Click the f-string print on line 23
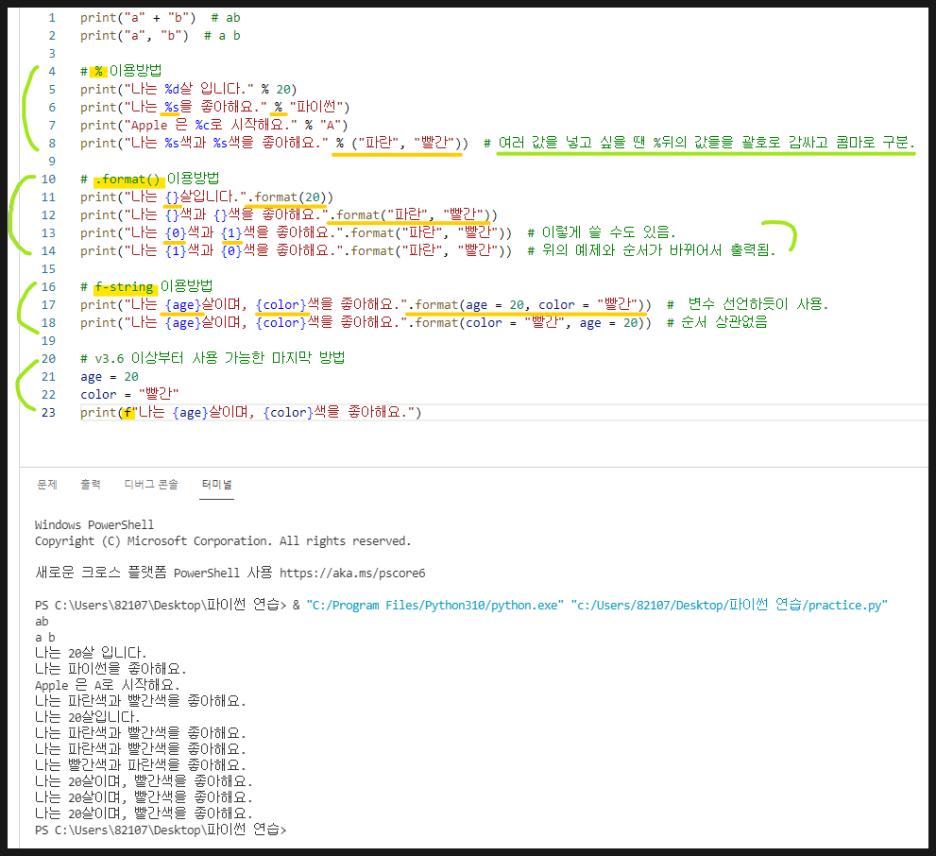This screenshot has height=856, width=936. coord(251,412)
